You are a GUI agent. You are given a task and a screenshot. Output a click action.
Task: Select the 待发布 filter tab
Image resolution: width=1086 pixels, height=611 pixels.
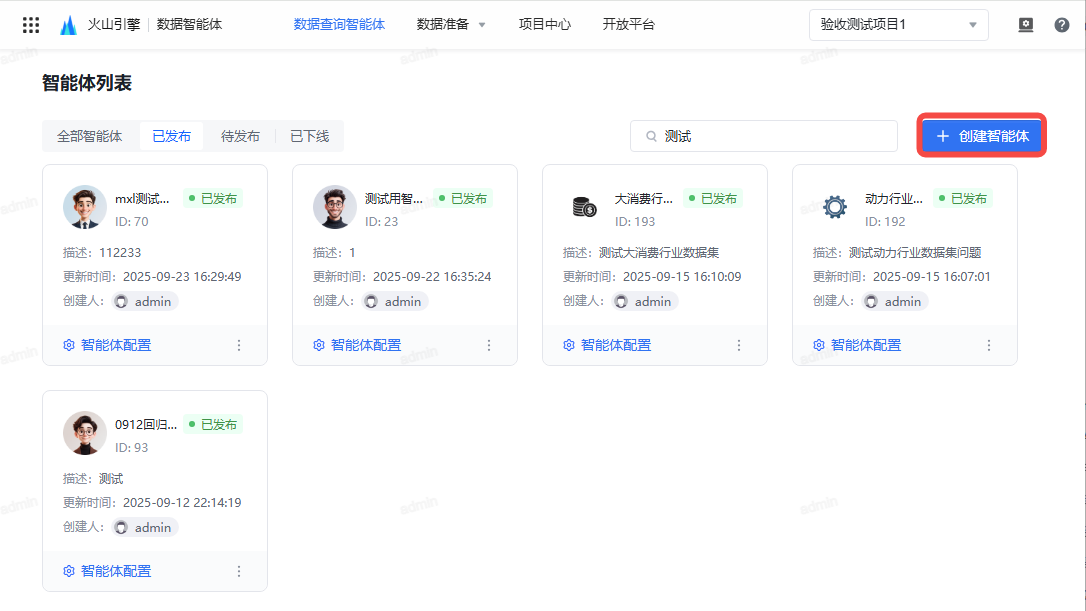click(x=240, y=136)
